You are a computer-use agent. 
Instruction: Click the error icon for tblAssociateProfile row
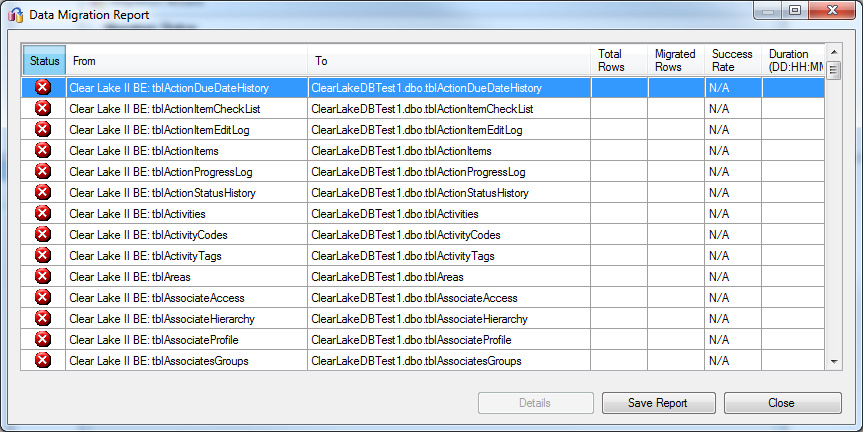43,339
